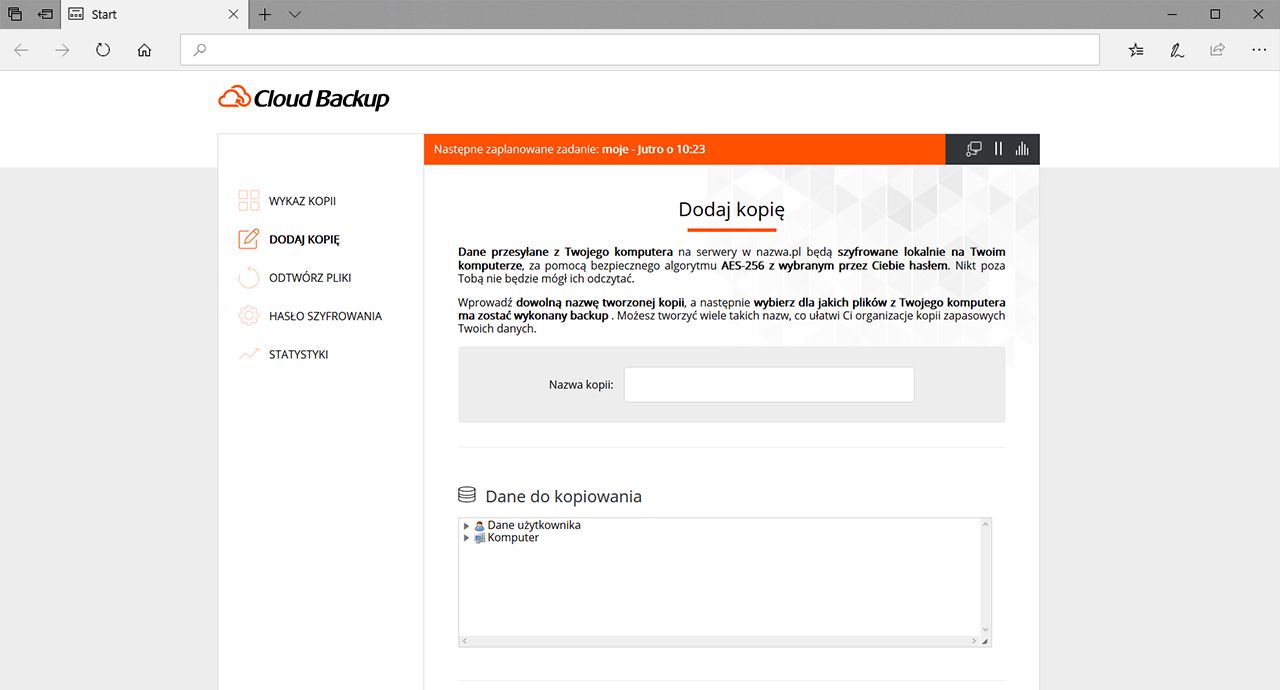Select the Hasło szyfrowania menu item

click(x=325, y=316)
